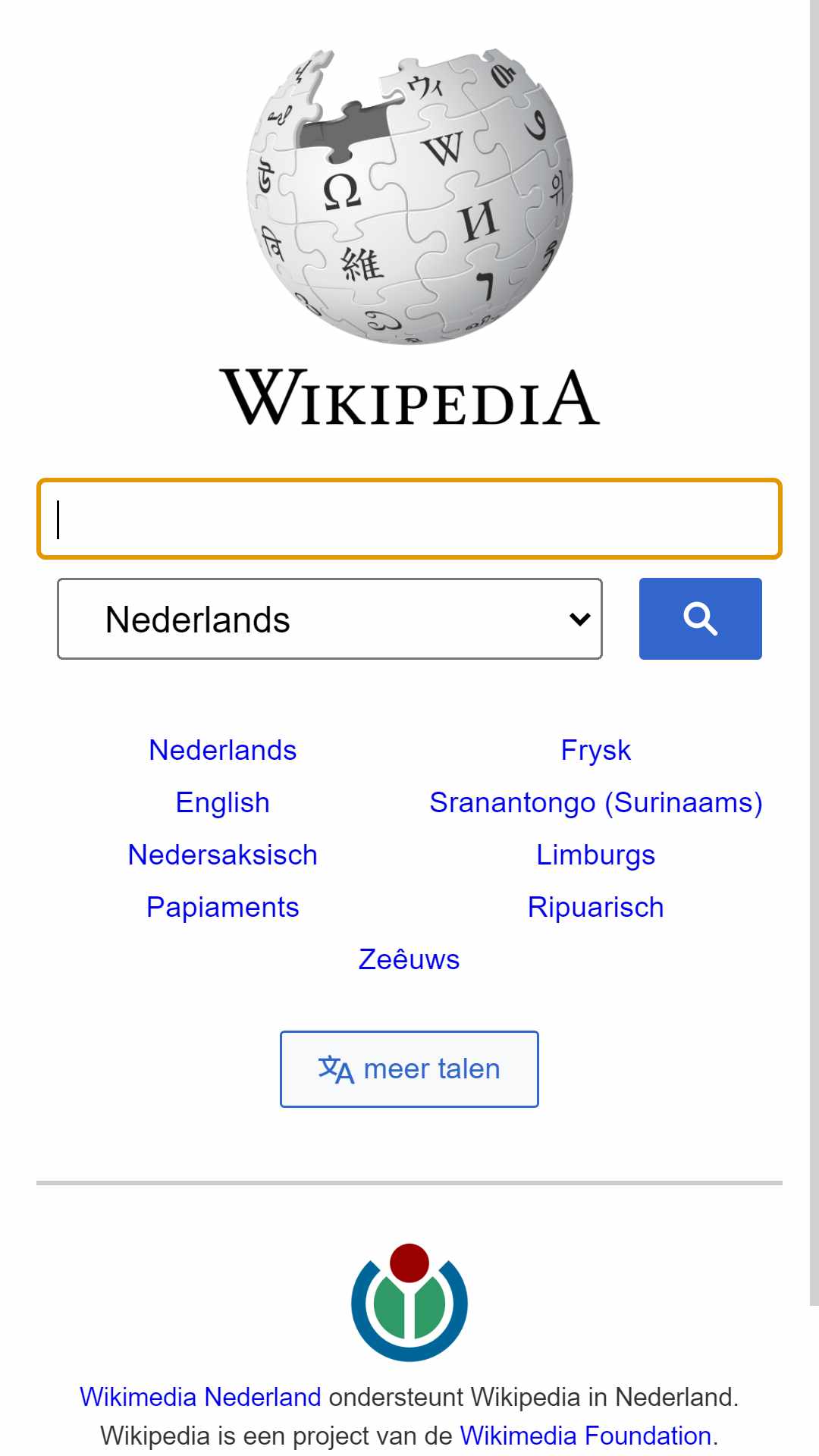Go to the Frysk Wikipedia

pos(596,750)
